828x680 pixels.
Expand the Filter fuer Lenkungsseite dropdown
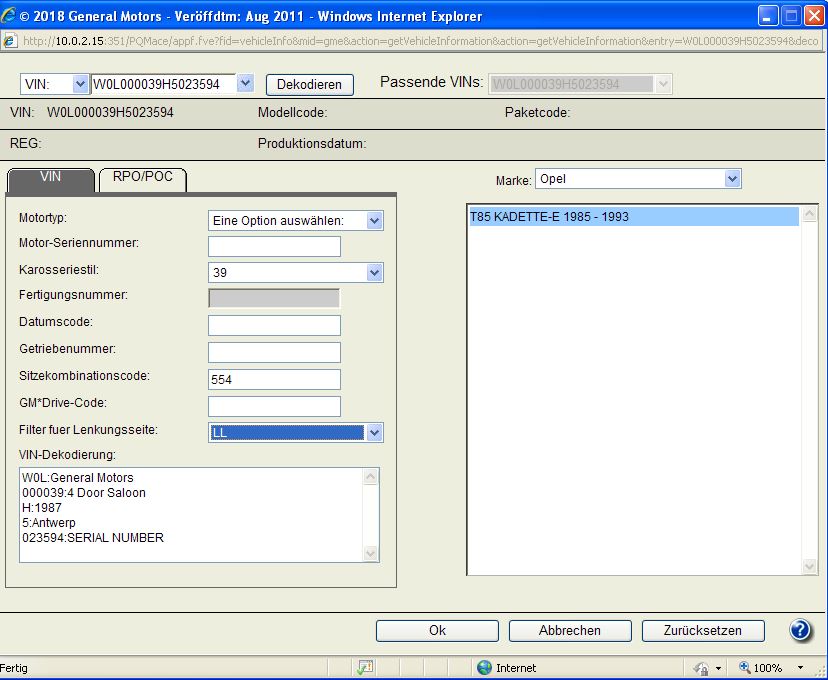coord(374,433)
